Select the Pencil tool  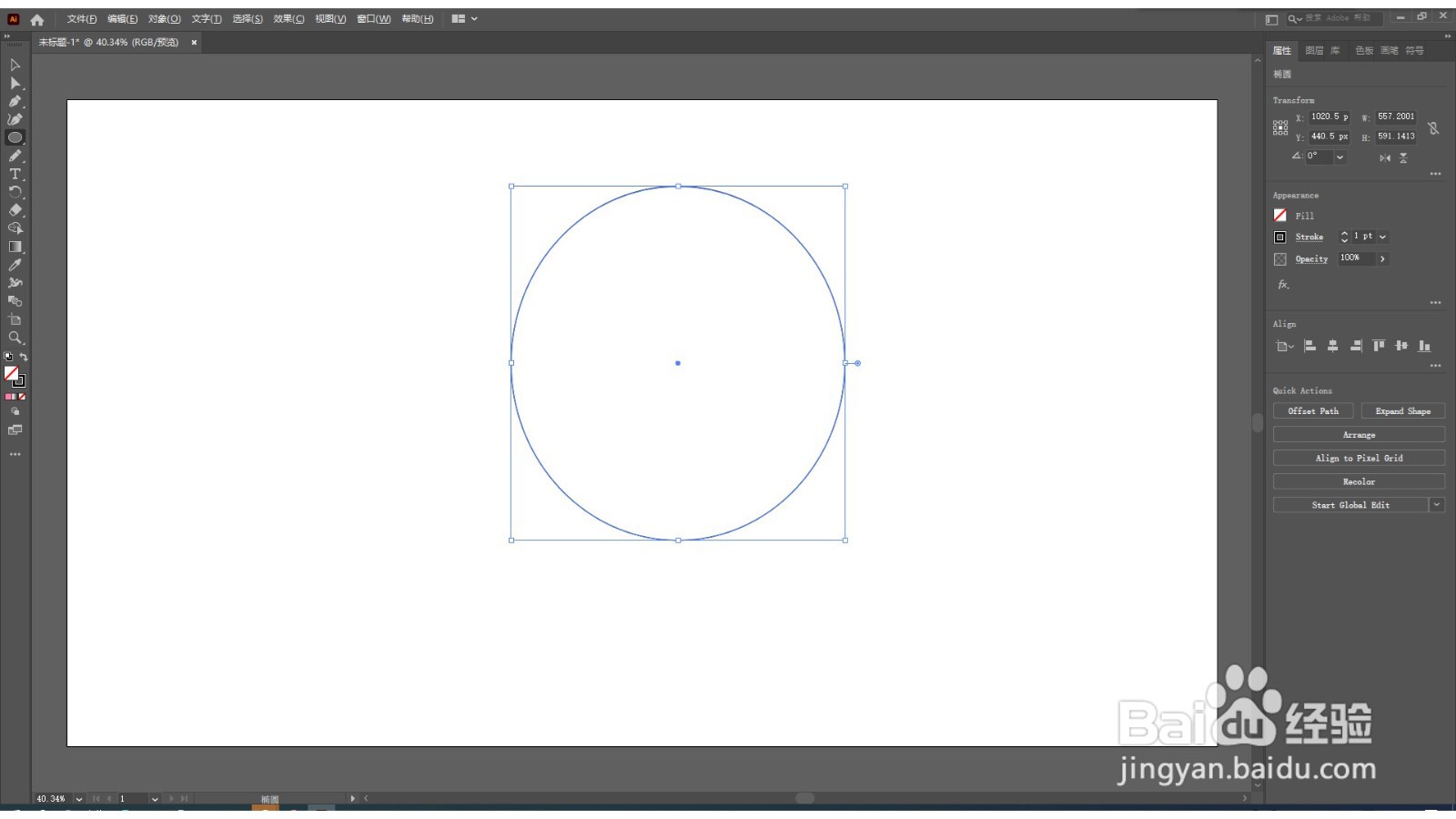coord(15,156)
